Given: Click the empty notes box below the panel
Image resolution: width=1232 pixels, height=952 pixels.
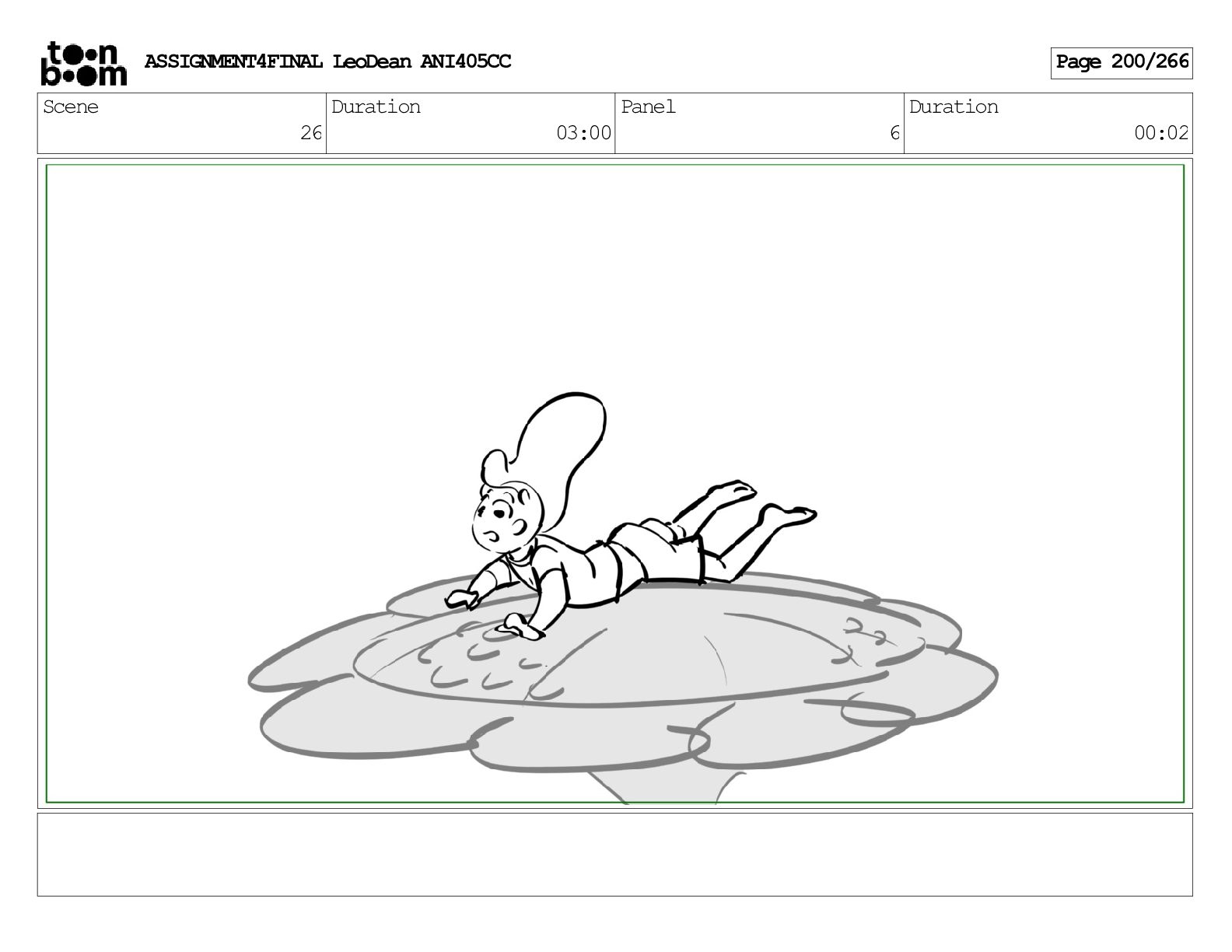Looking at the screenshot, I should (x=614, y=854).
